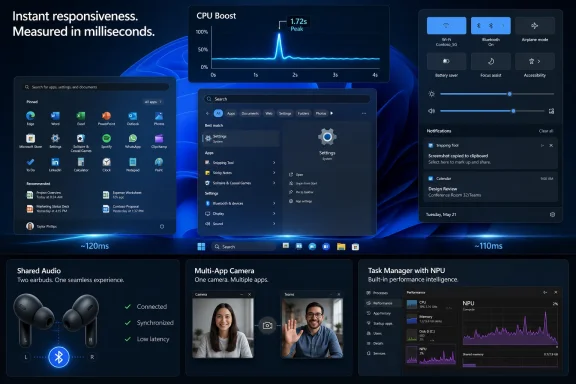Expand Bluetooth & devices result chevron
The width and height of the screenshot is (576, 384).
(274, 203)
